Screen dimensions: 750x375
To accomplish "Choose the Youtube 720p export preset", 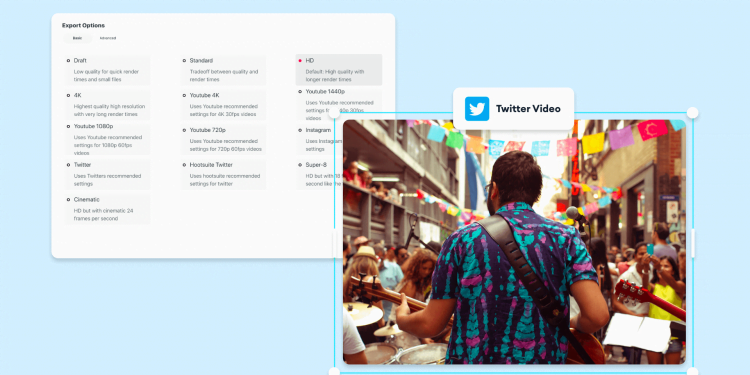I will (x=223, y=139).
